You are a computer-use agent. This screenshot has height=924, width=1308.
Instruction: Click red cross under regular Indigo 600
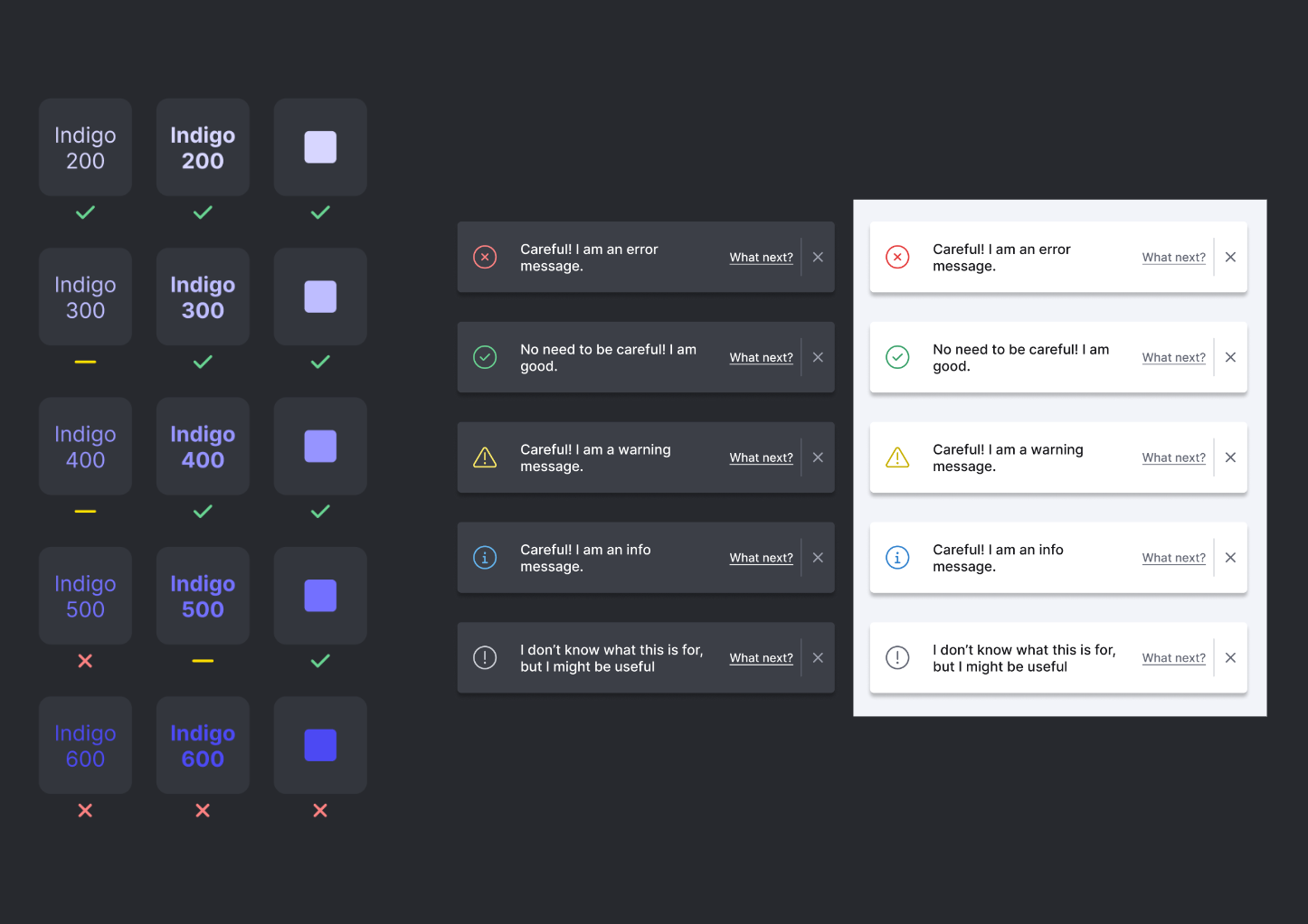click(x=85, y=810)
